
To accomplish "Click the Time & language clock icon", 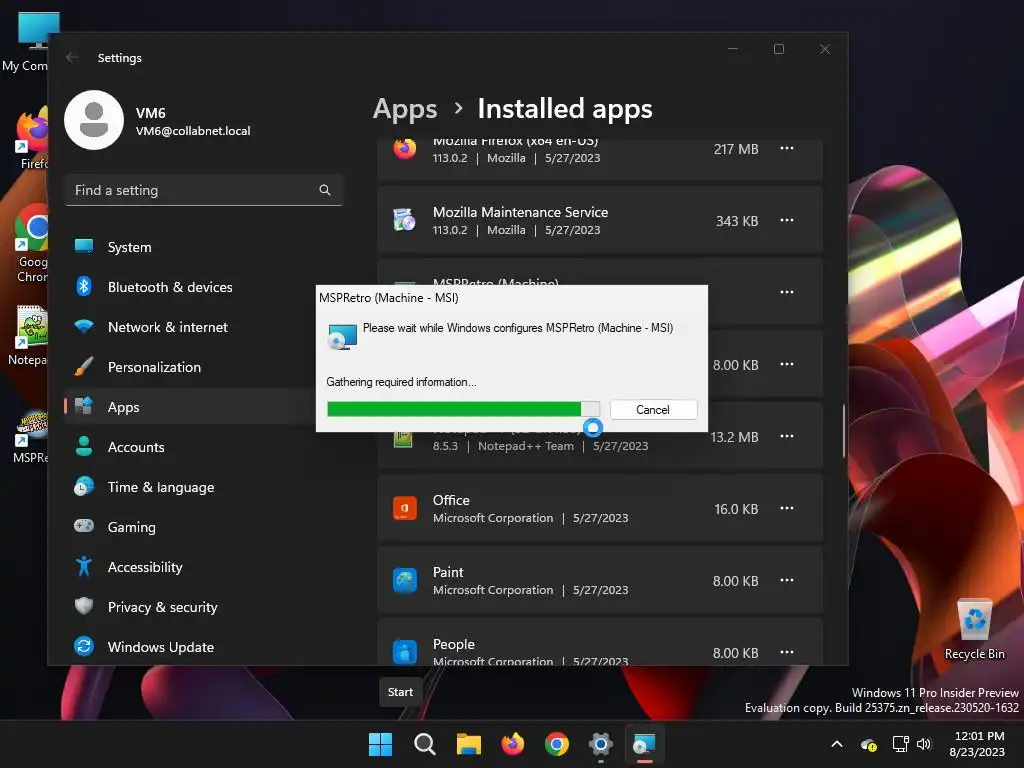I will click(84, 487).
